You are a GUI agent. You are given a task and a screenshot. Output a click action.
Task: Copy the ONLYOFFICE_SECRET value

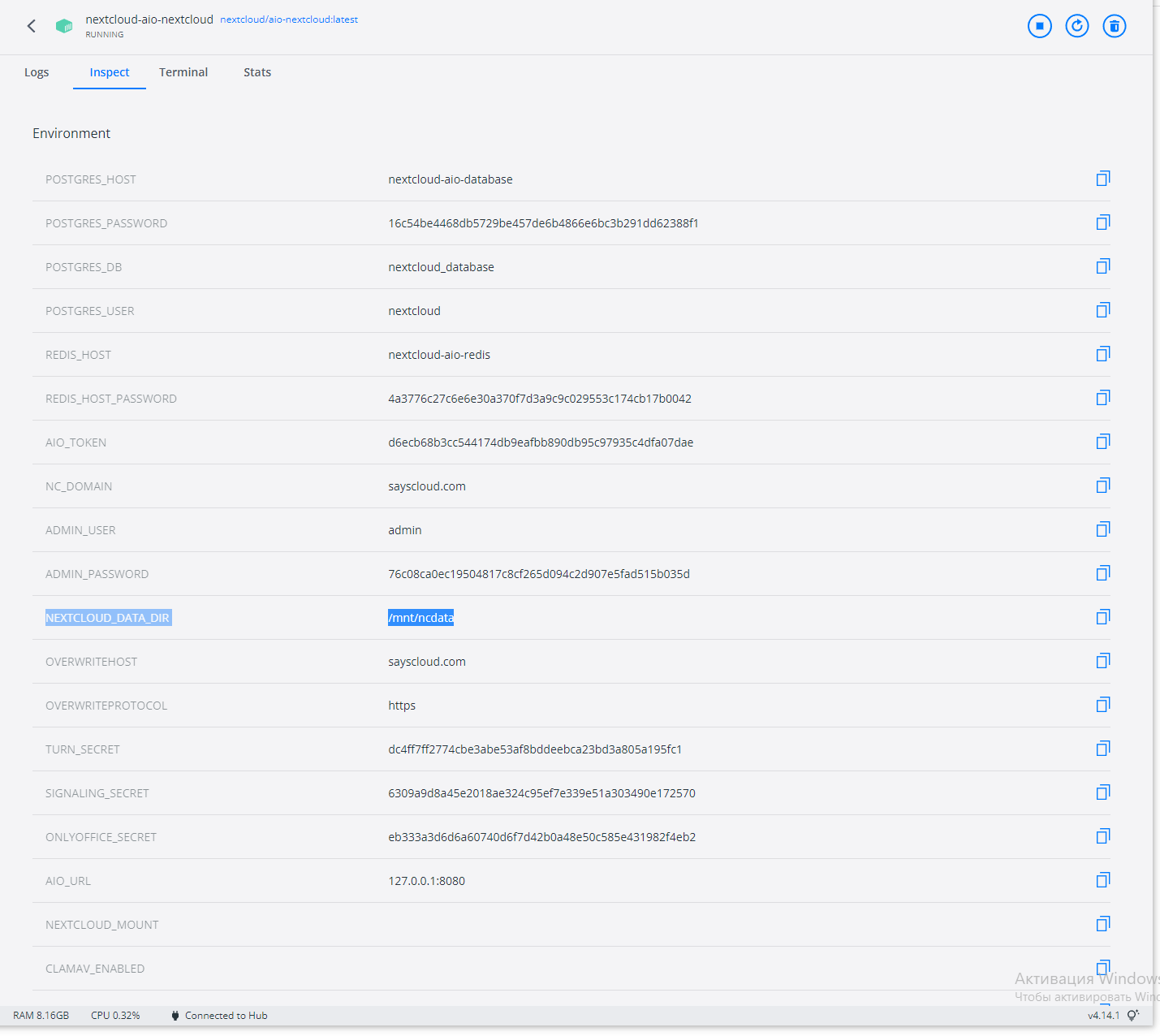click(x=1103, y=836)
